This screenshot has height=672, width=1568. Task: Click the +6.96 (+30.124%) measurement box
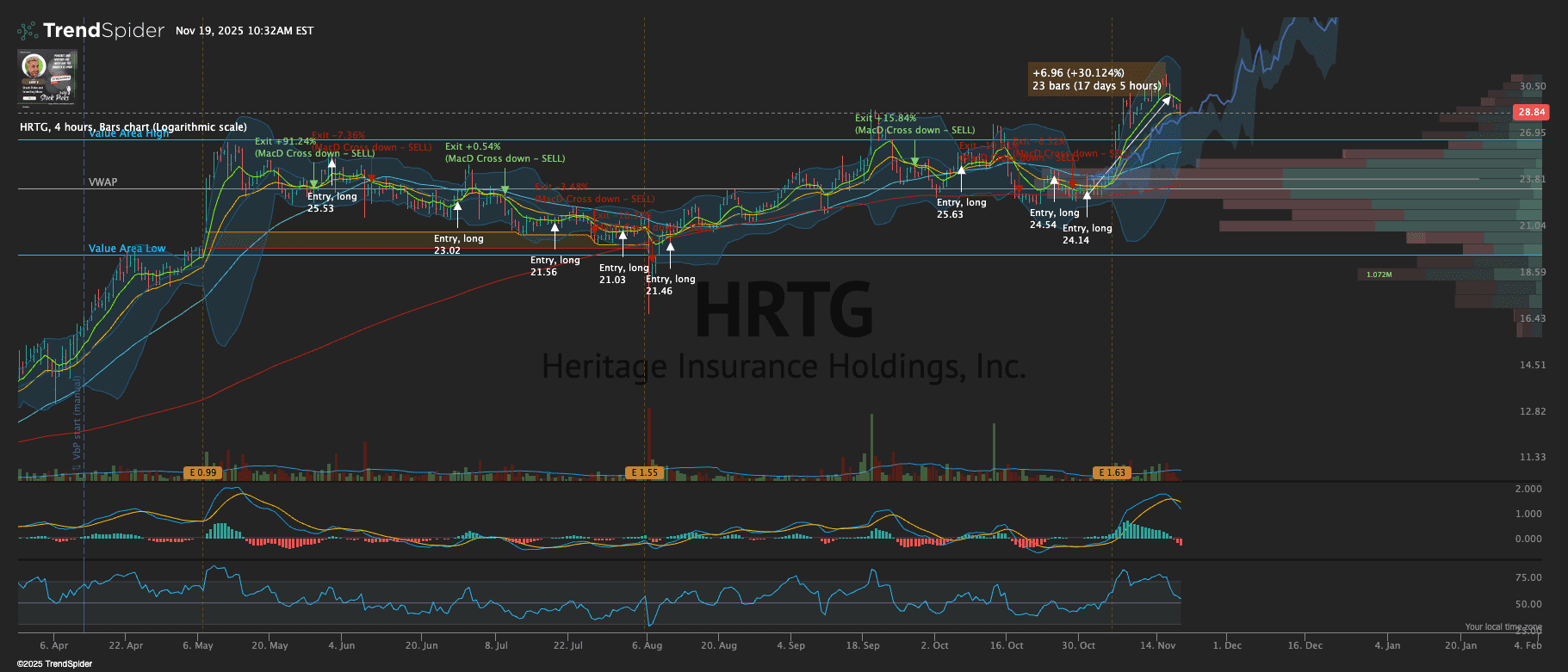(x=1095, y=79)
